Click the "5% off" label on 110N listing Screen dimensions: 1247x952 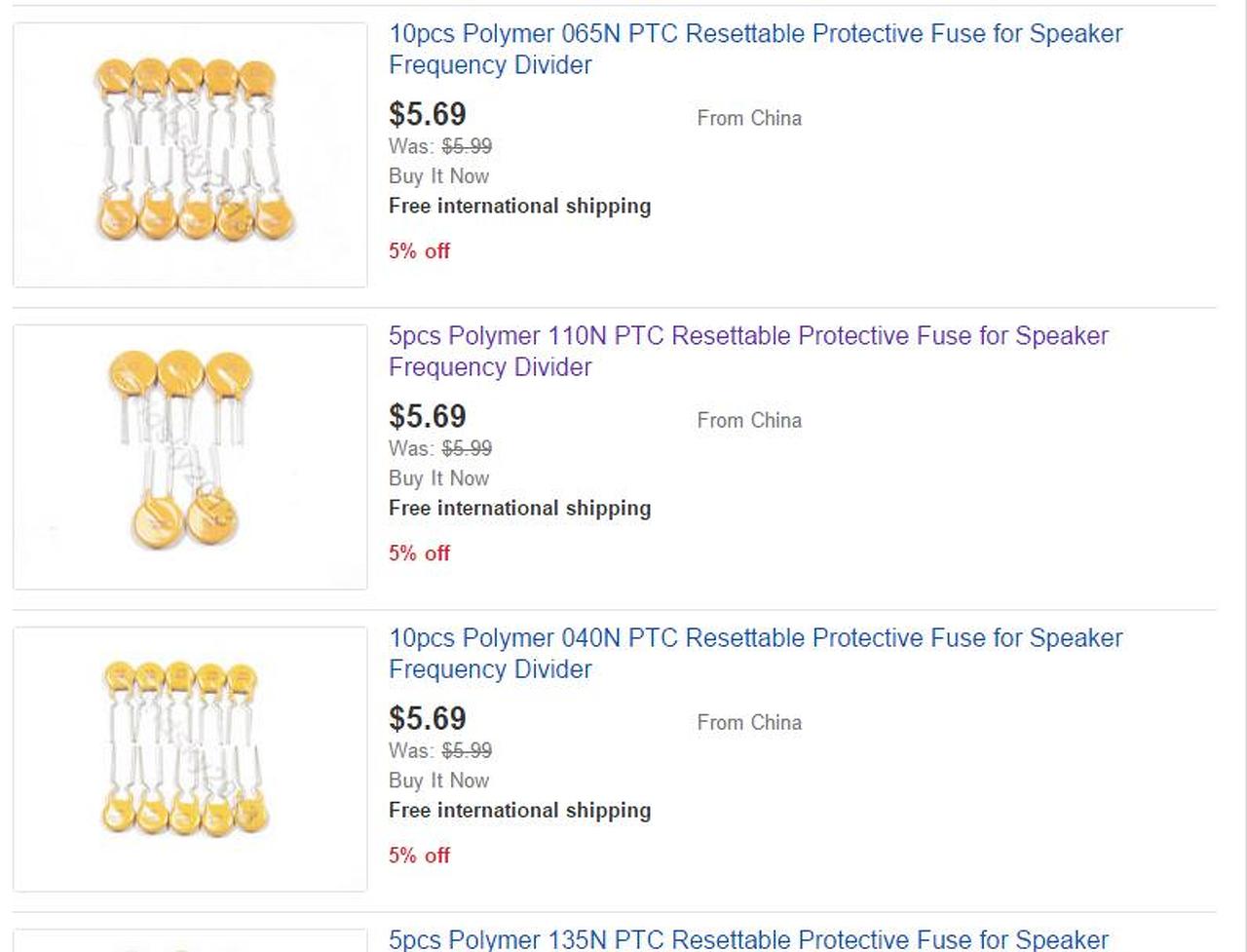click(419, 552)
